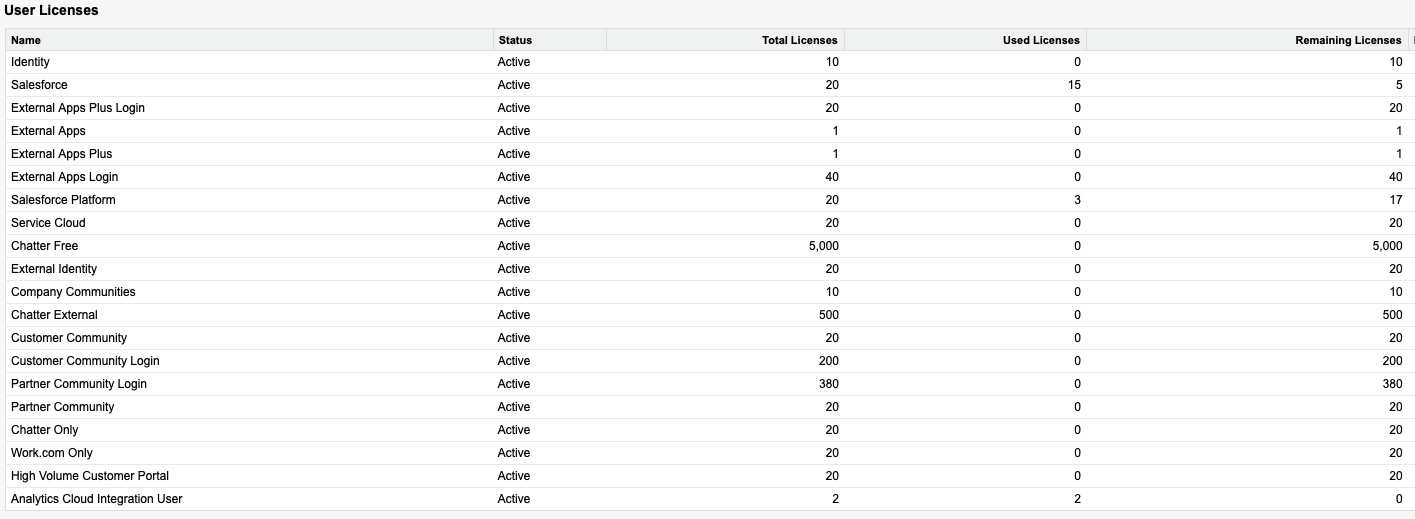The height and width of the screenshot is (519, 1415).
Task: Click the Used Licenses value for Salesforce
Action: click(1074, 85)
